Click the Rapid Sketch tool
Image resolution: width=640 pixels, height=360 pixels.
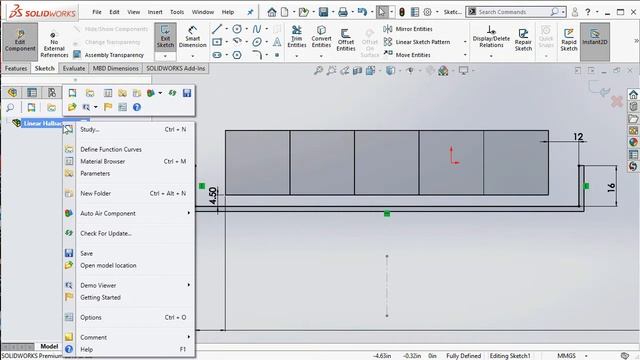(x=569, y=40)
